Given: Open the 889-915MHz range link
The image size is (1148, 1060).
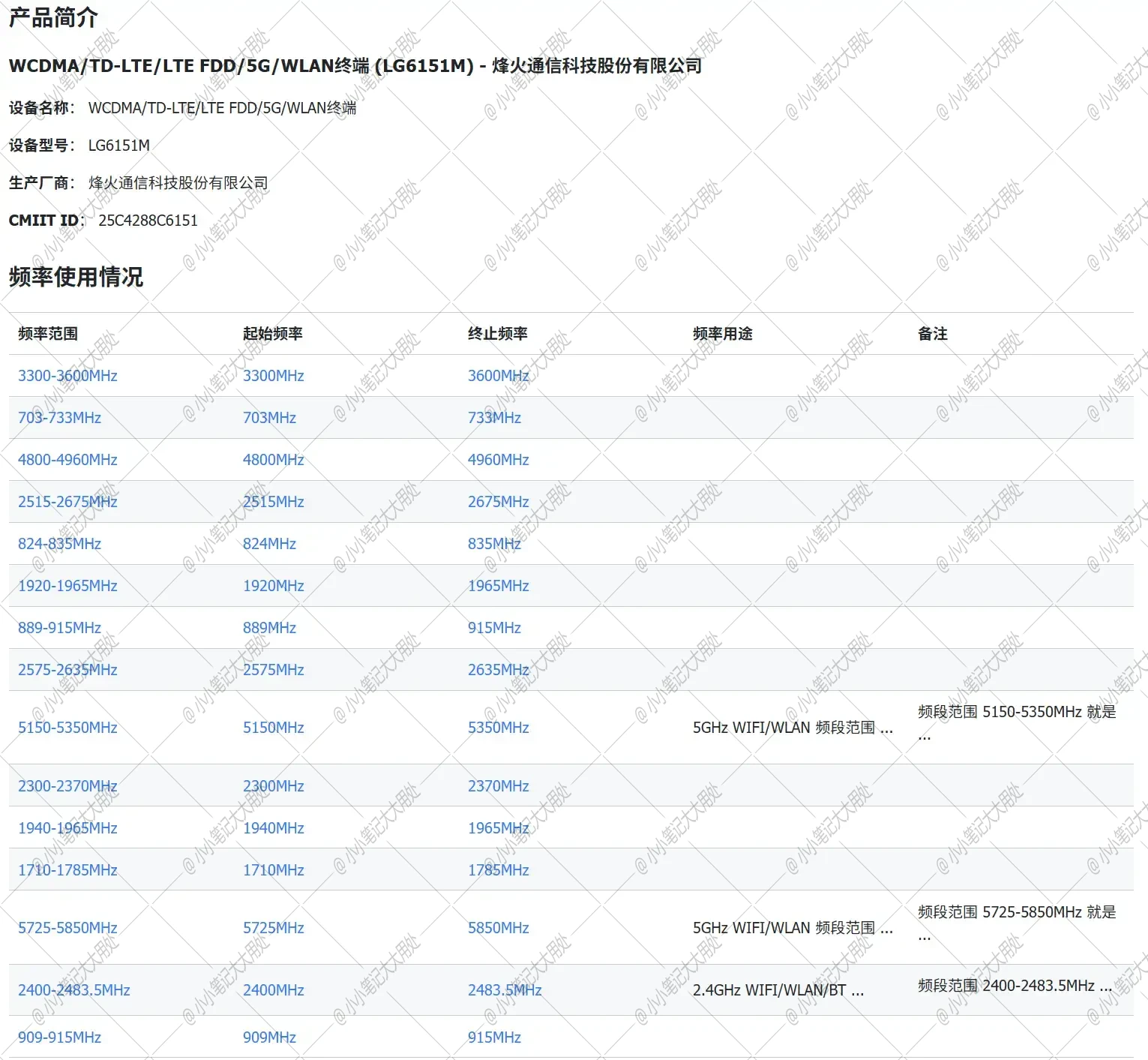Looking at the screenshot, I should [59, 628].
